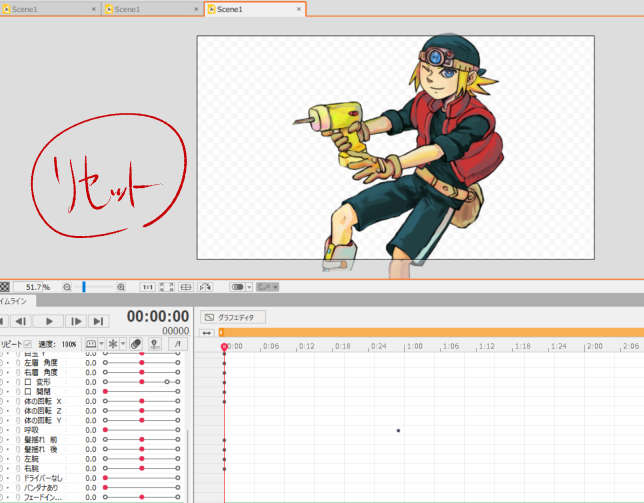Close the active Scene1 tab
Viewport: 644px width, 503px height.
pos(299,9)
